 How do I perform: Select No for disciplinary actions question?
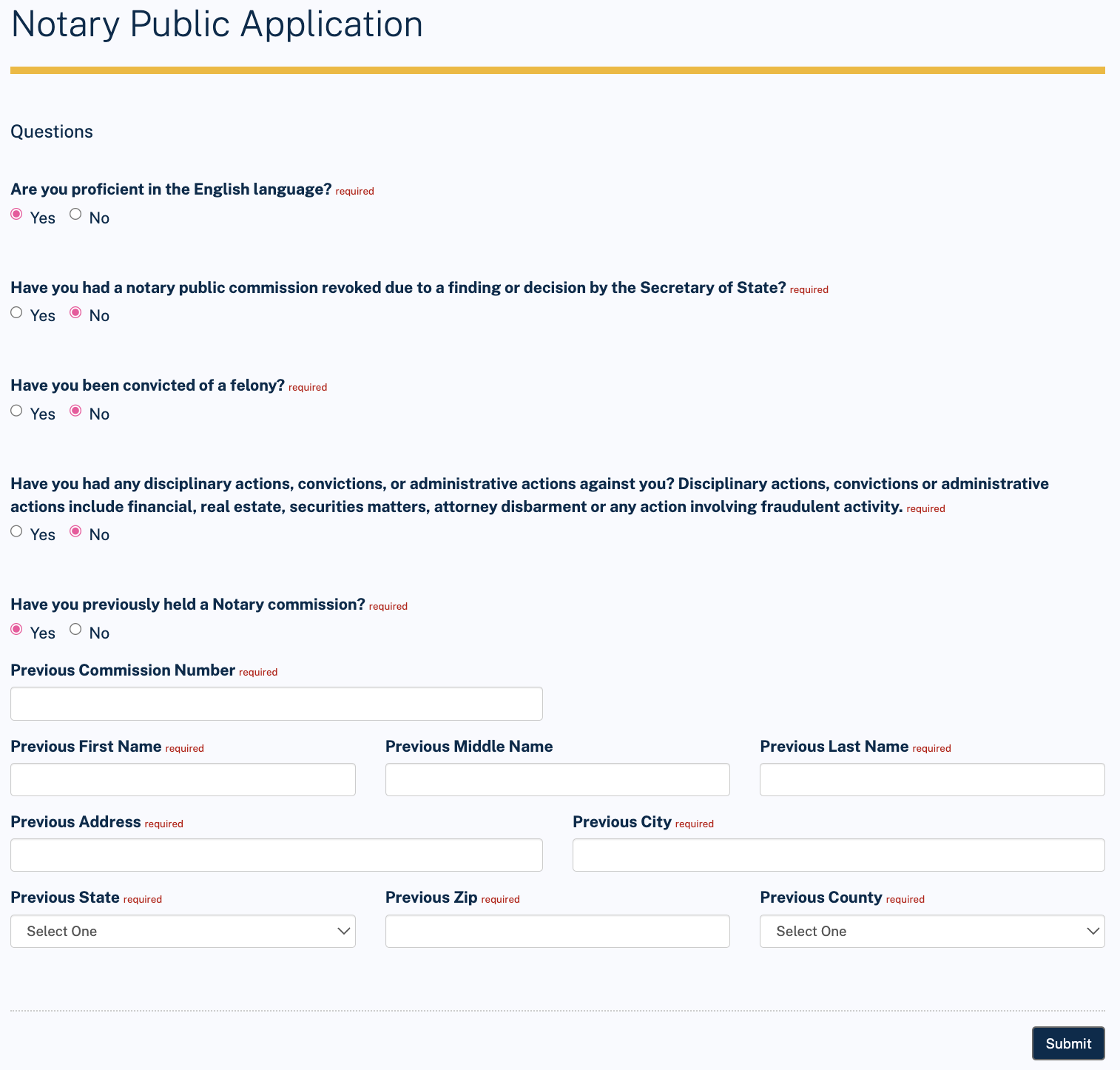75,531
